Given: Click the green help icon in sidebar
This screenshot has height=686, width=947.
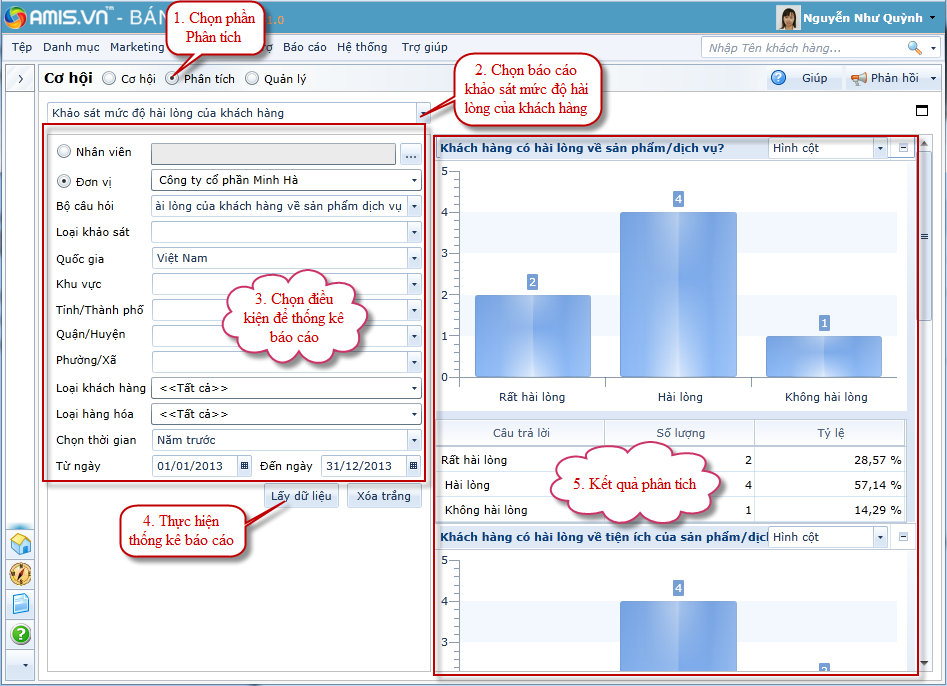Looking at the screenshot, I should (x=21, y=634).
